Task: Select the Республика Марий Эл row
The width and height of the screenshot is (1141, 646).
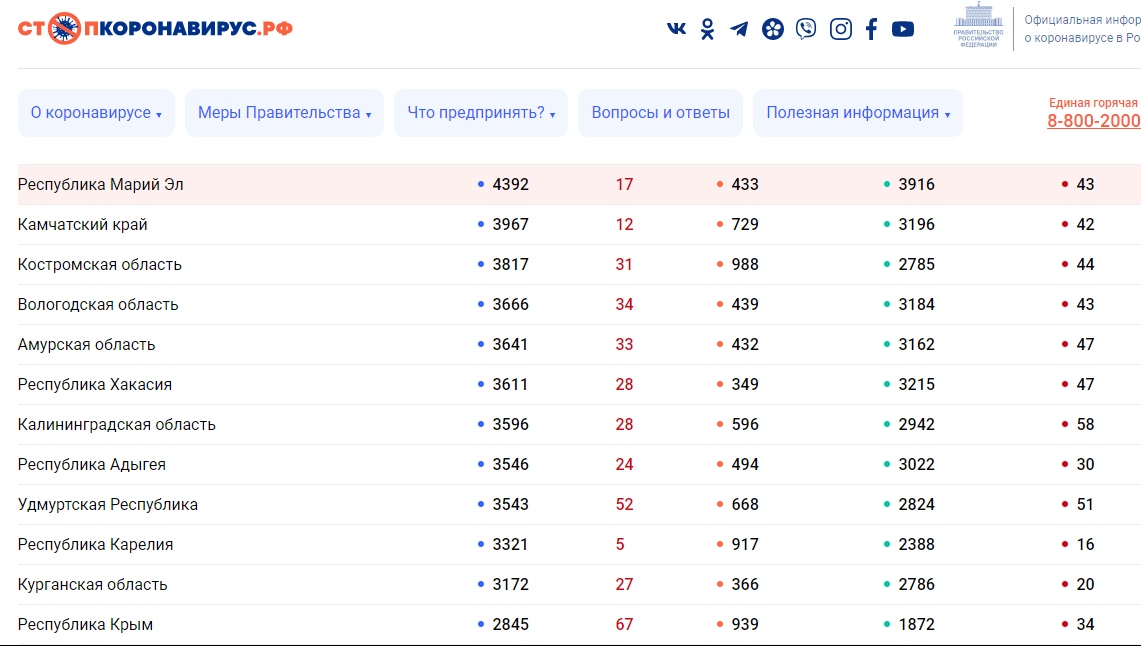Action: (101, 185)
